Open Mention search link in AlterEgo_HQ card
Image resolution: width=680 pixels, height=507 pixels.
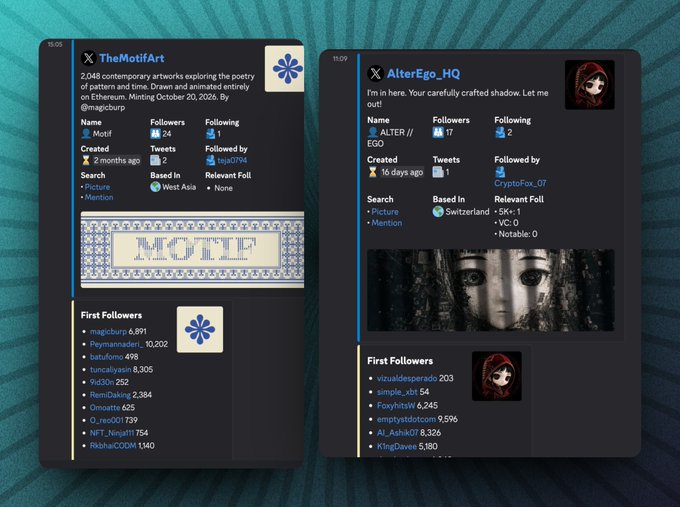pos(386,223)
